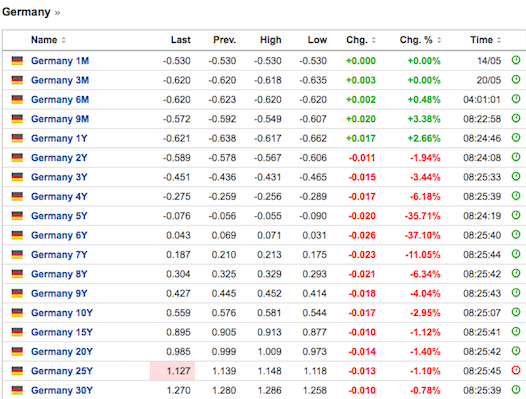Click the -0.026 change for Germany 6Y
526x399 pixels.
point(362,235)
